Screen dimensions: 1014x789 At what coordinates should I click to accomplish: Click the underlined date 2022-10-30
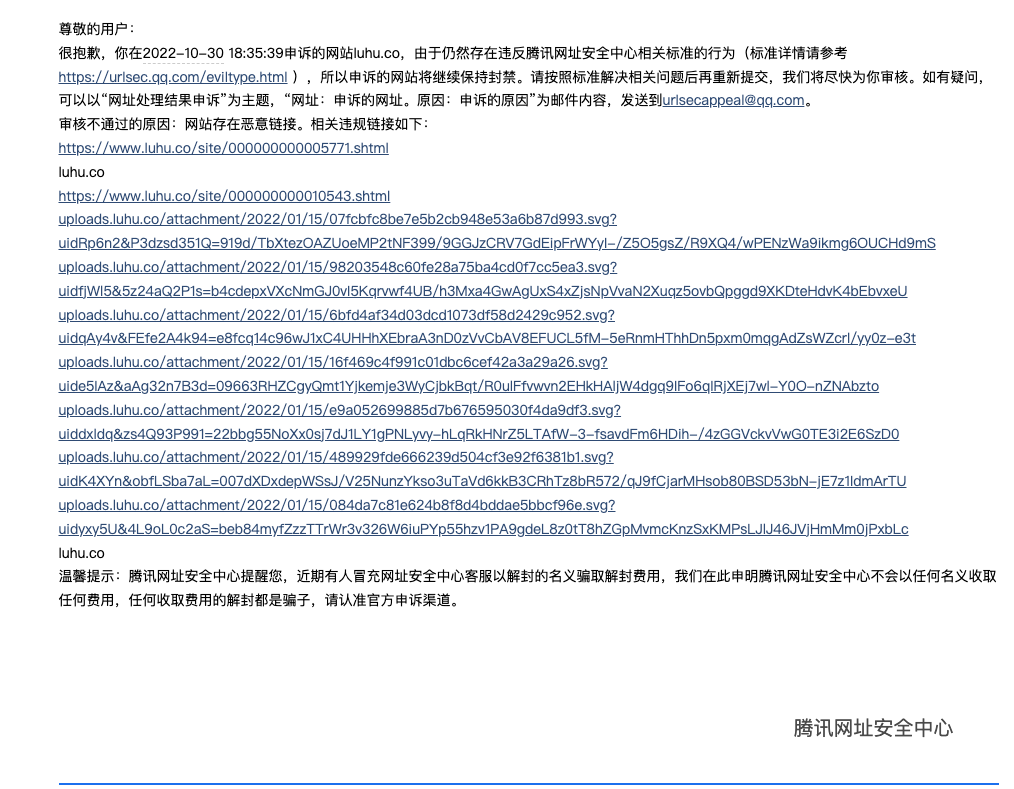pyautogui.click(x=183, y=53)
